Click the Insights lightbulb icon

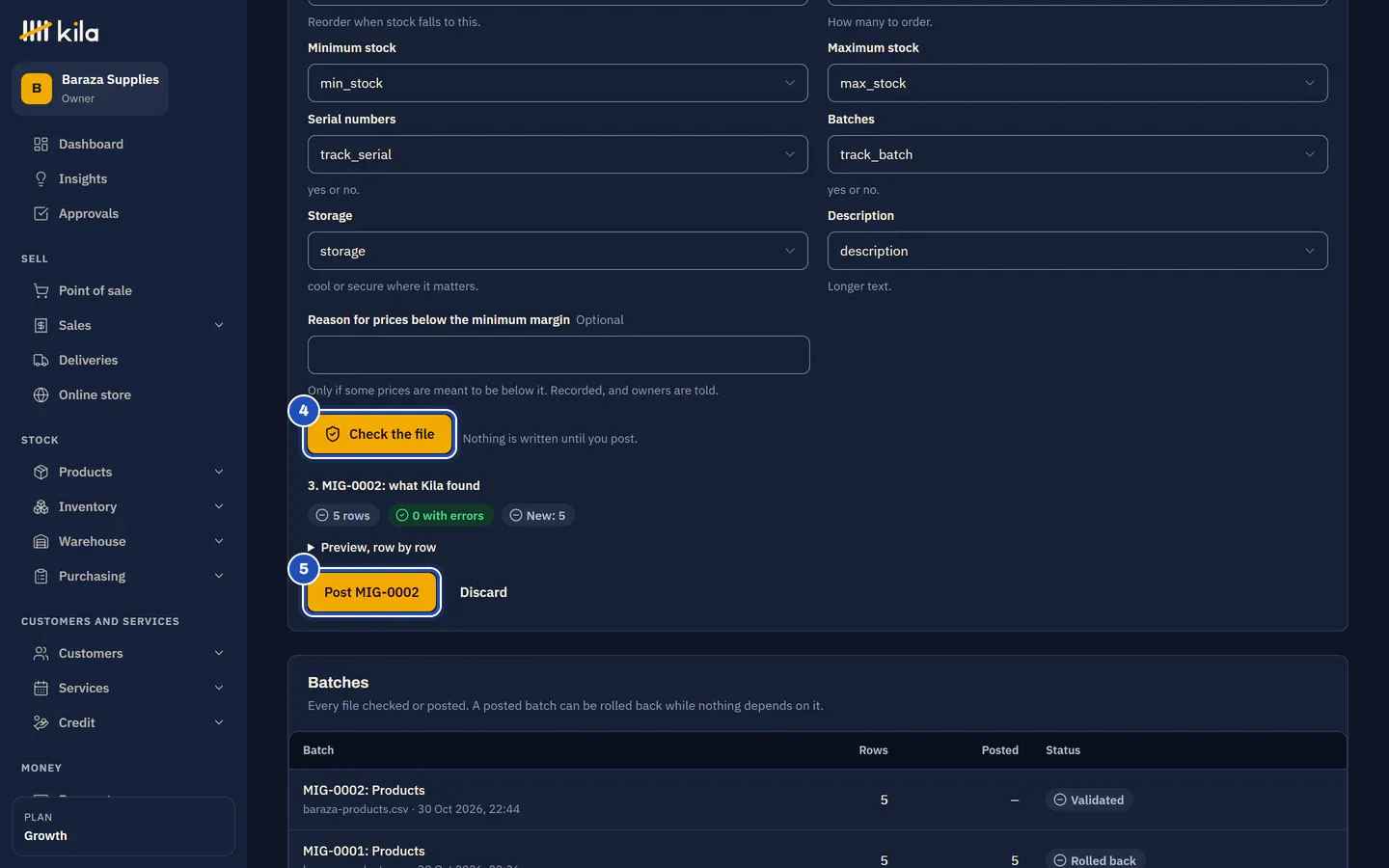[x=41, y=178]
